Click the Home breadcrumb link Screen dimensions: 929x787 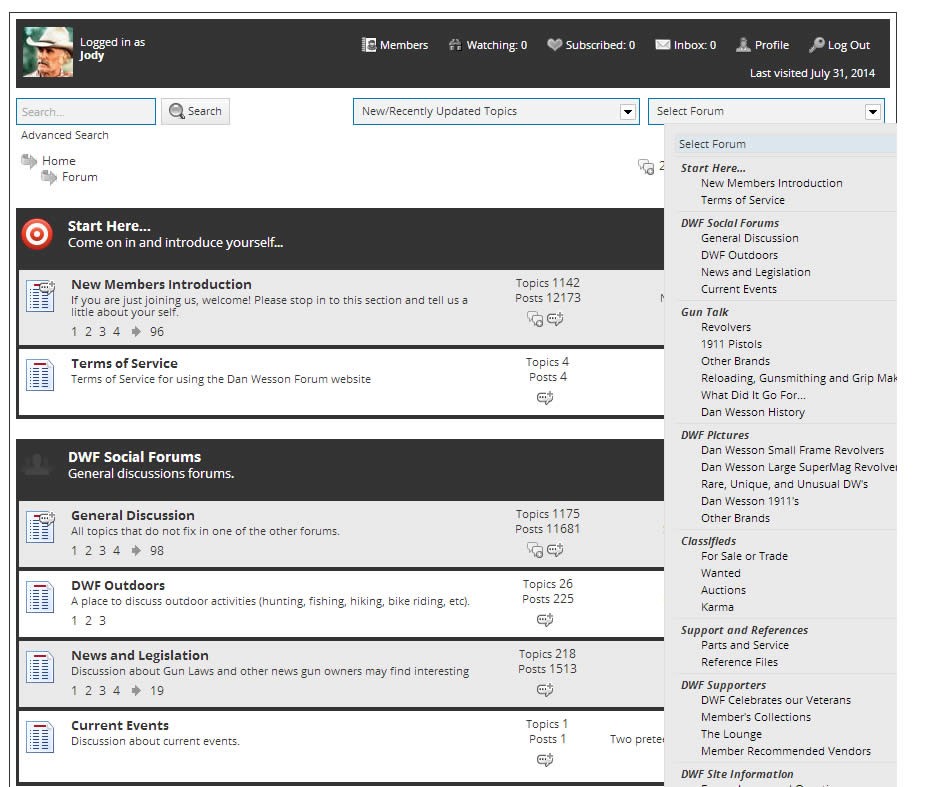(59, 161)
